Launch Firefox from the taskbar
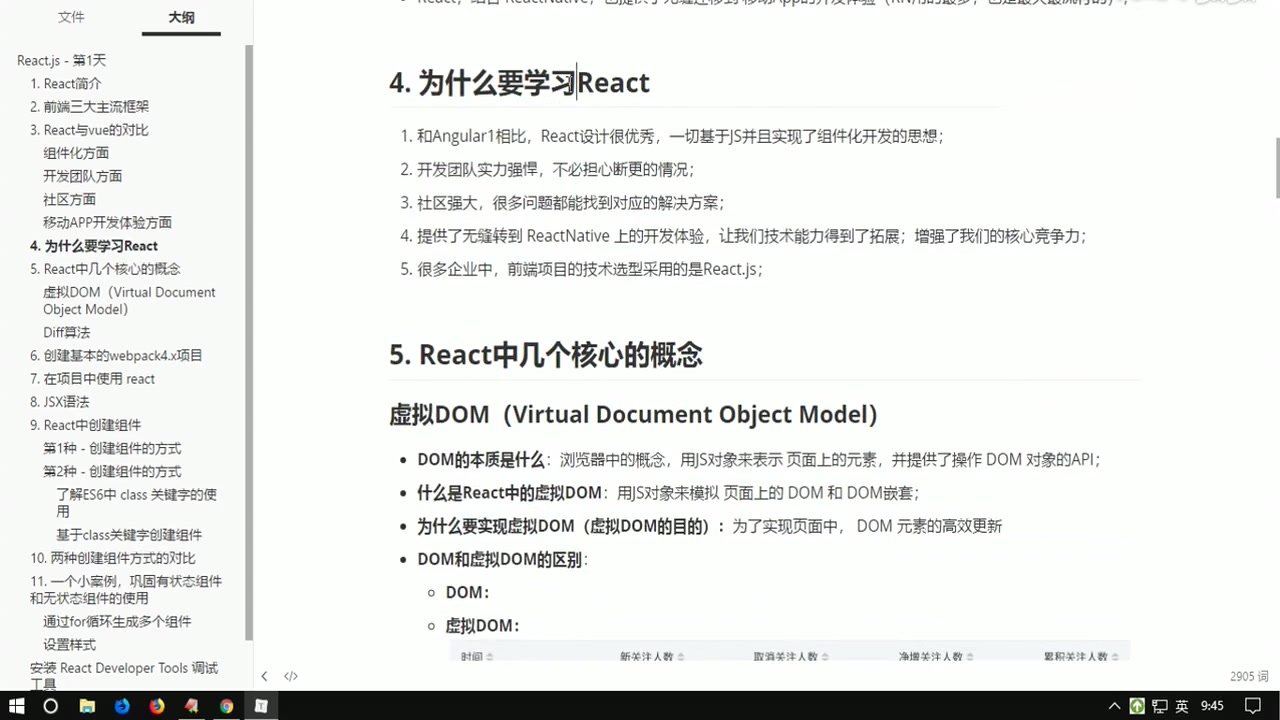Viewport: 1280px width, 720px height. point(157,705)
